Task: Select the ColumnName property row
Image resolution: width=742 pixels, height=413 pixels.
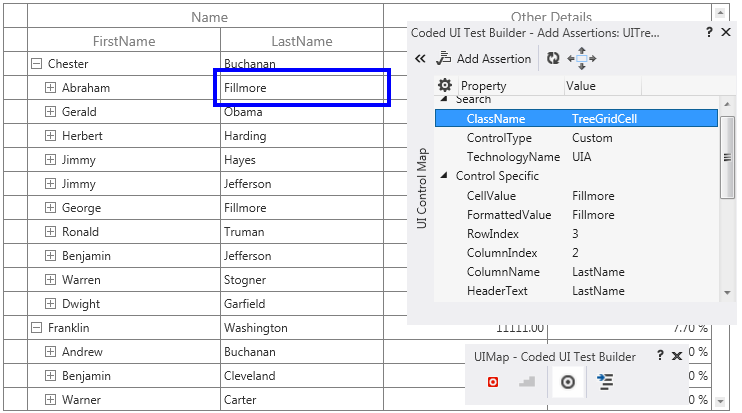Action: click(x=576, y=272)
